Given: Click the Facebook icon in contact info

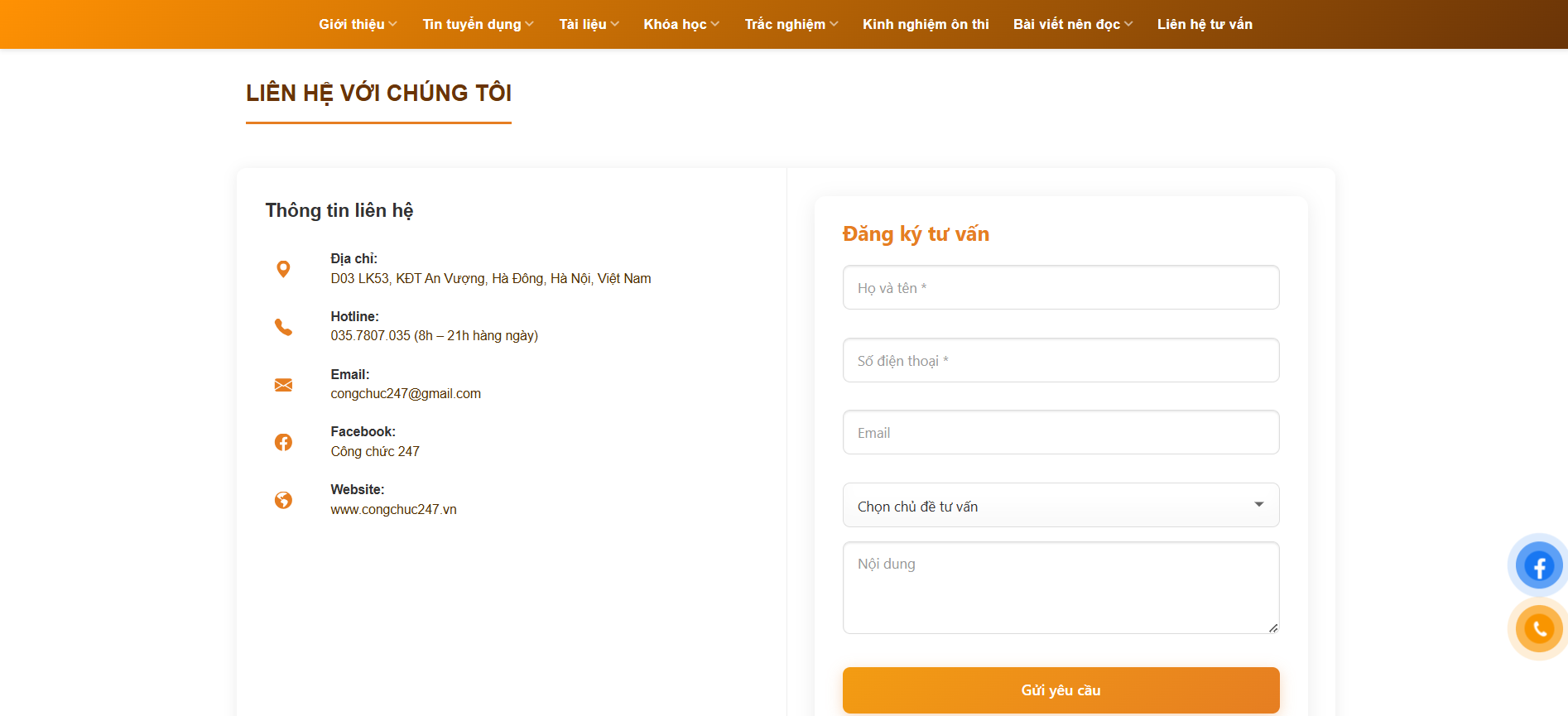Looking at the screenshot, I should pos(283,442).
